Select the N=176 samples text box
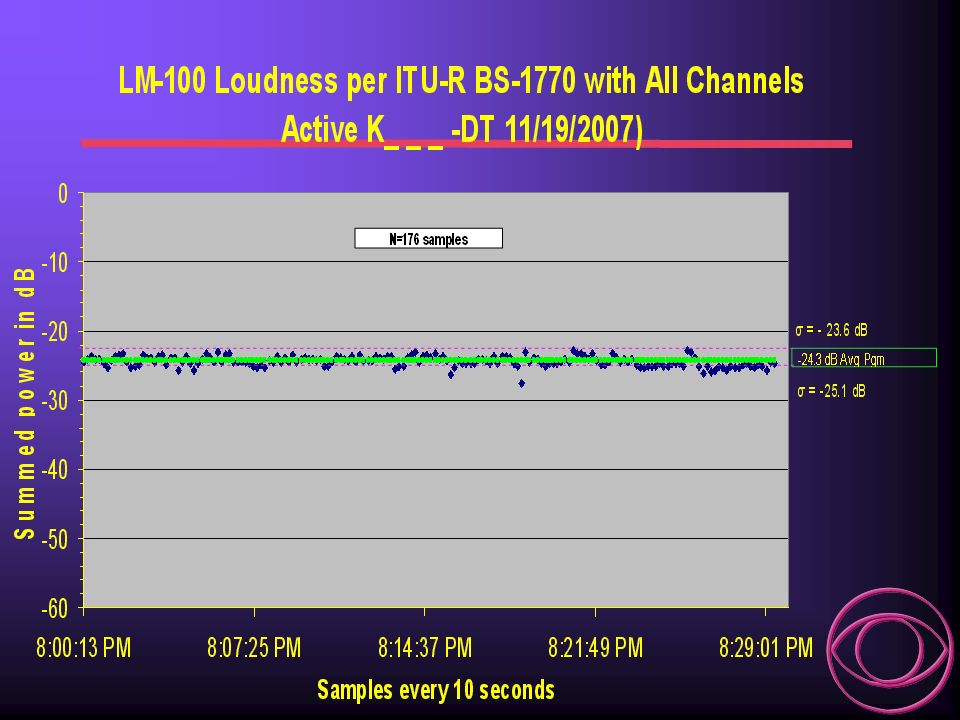 pyautogui.click(x=429, y=238)
